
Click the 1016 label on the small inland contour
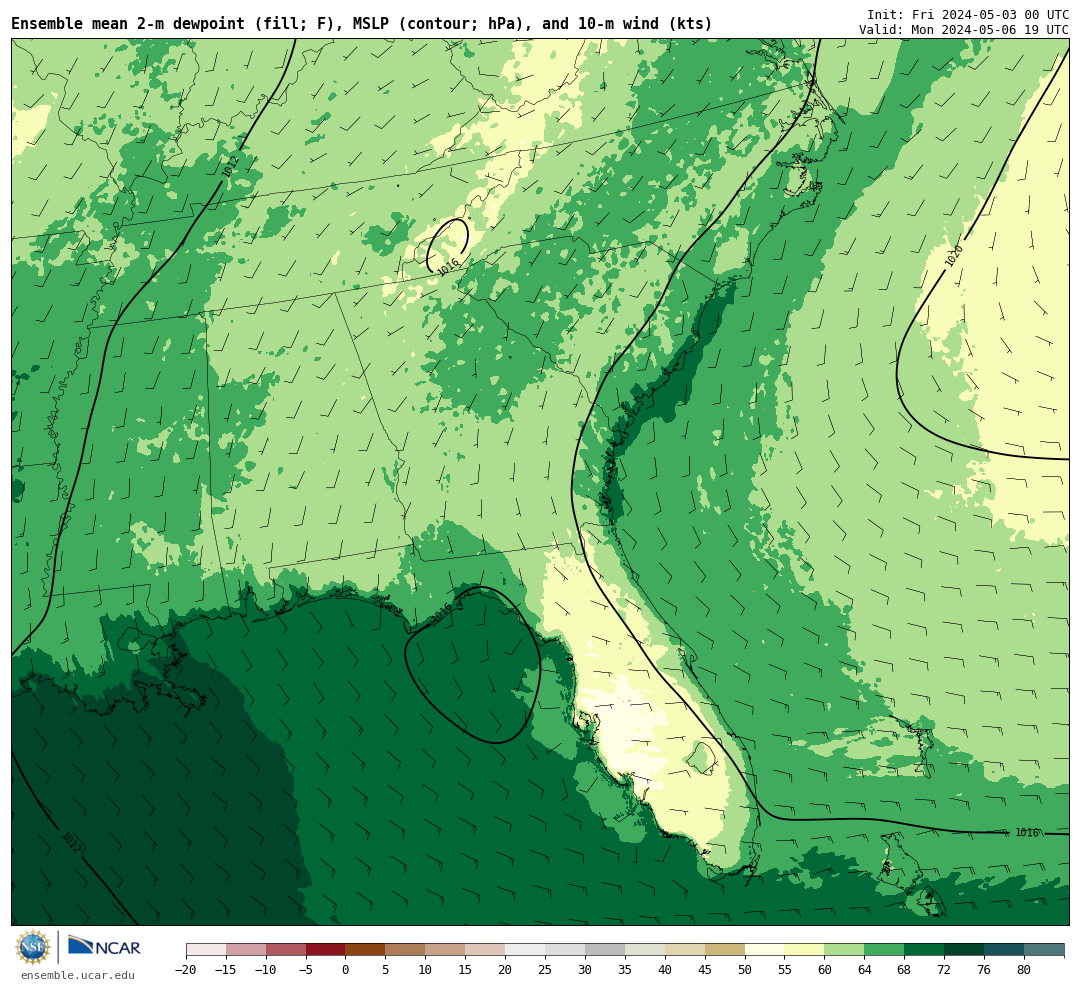[448, 267]
